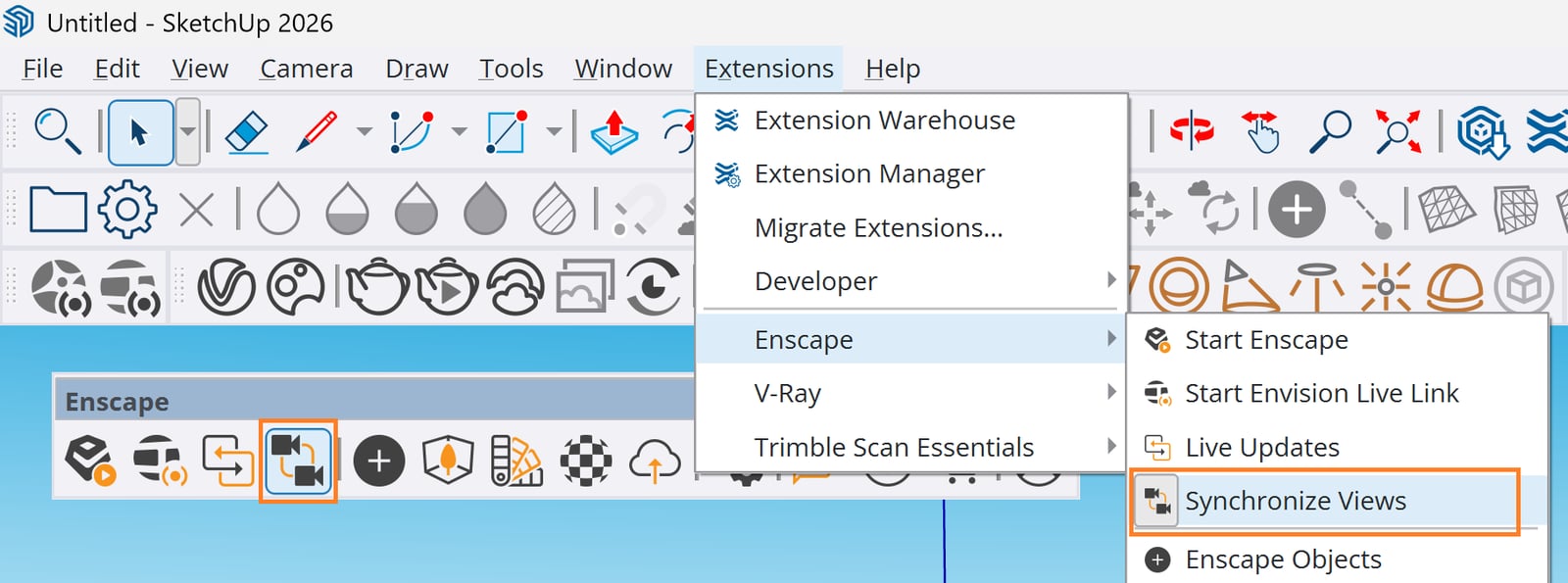
Task: Click V-Ray render teapot icon
Action: (x=377, y=287)
